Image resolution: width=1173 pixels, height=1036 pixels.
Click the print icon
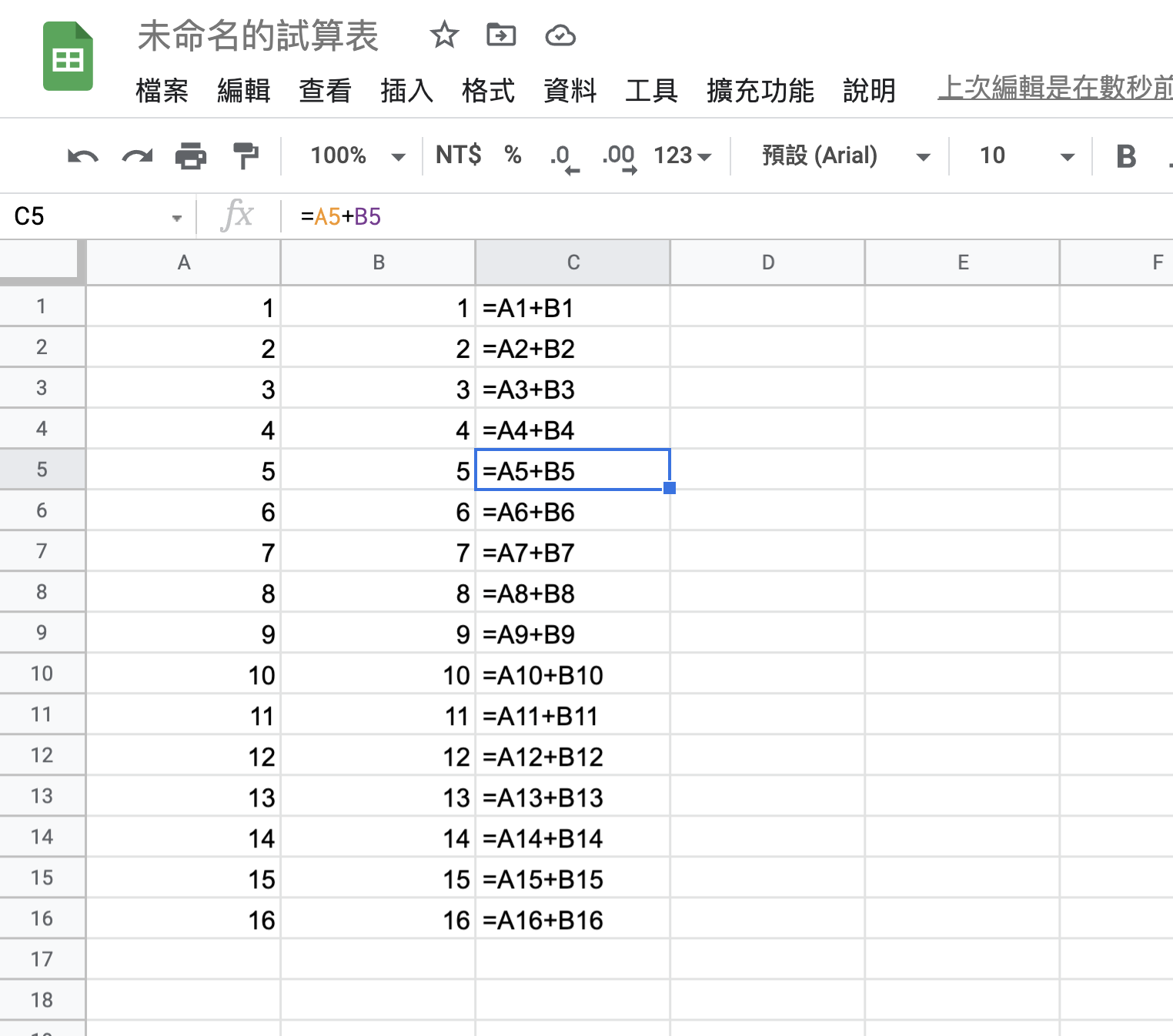click(191, 156)
